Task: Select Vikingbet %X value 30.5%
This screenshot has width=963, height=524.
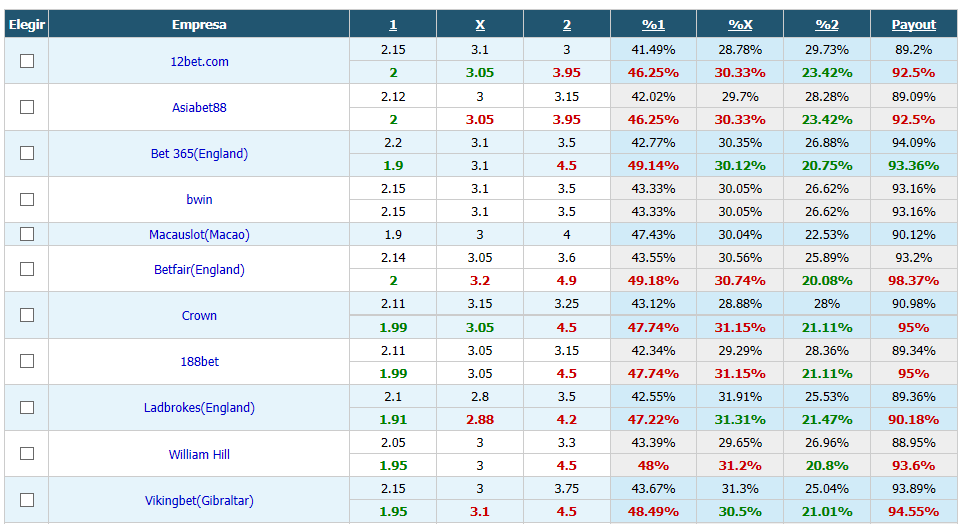Action: (x=740, y=512)
